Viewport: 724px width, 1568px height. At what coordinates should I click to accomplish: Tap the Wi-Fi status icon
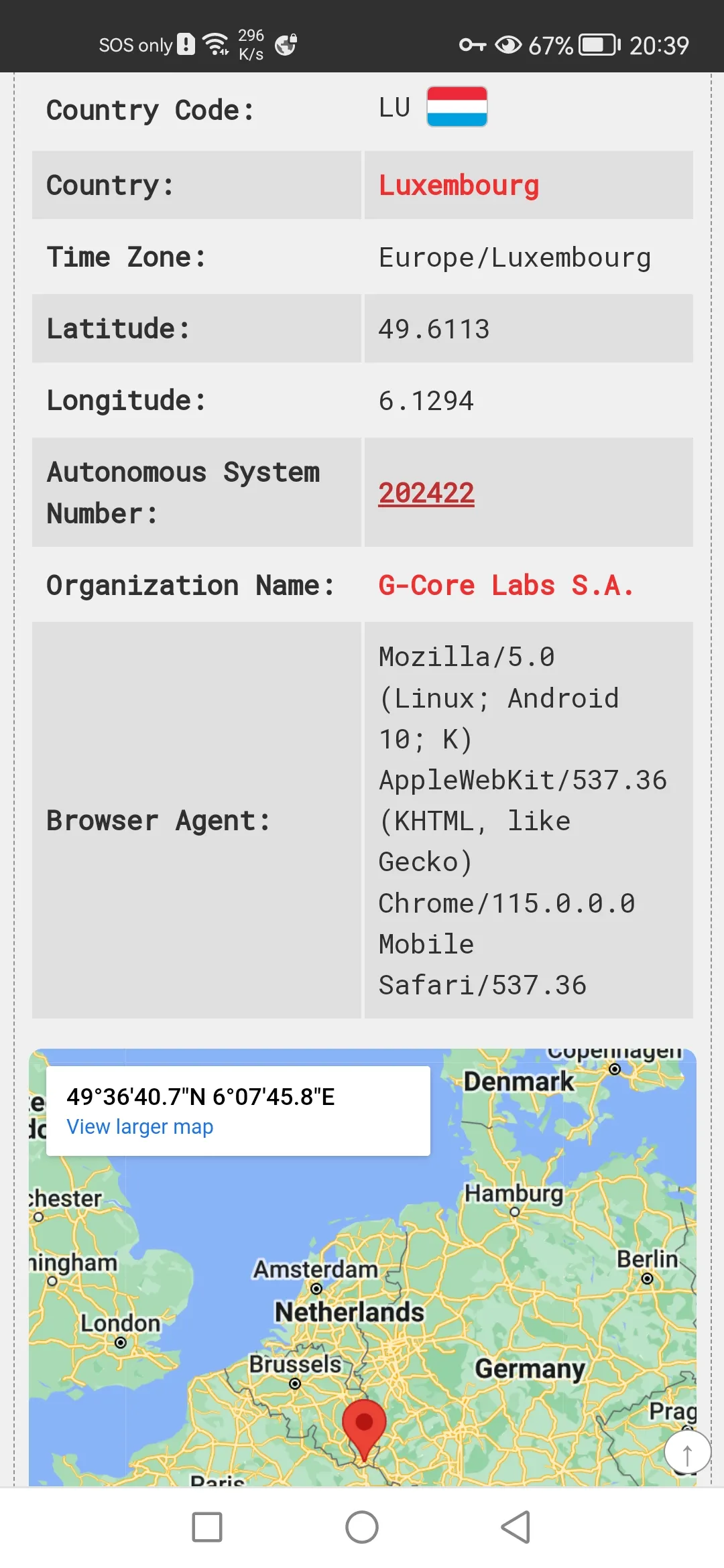pyautogui.click(x=215, y=44)
